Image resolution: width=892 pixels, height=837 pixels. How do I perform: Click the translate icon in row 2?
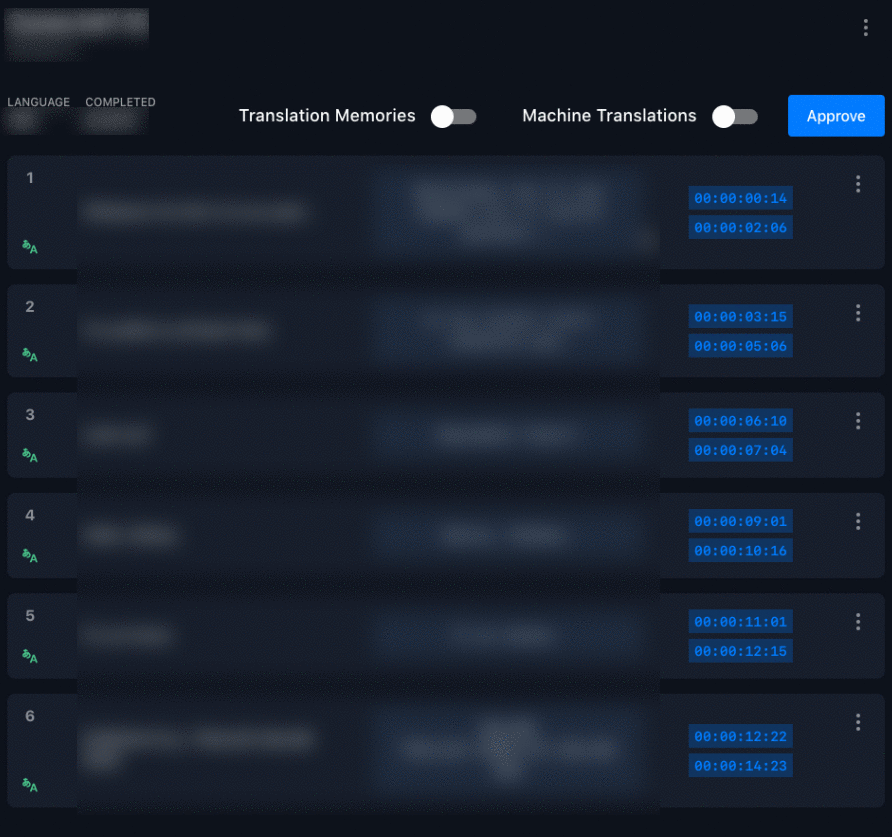click(30, 355)
